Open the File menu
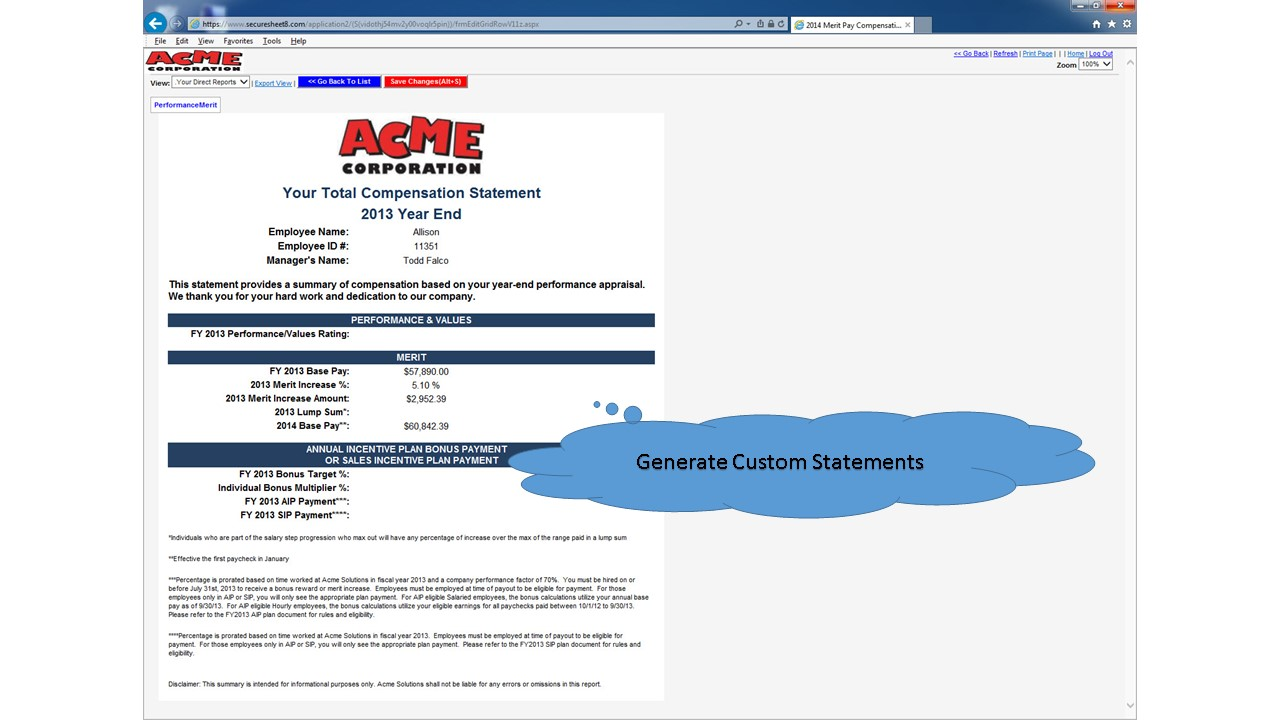The image size is (1280, 720). [160, 41]
